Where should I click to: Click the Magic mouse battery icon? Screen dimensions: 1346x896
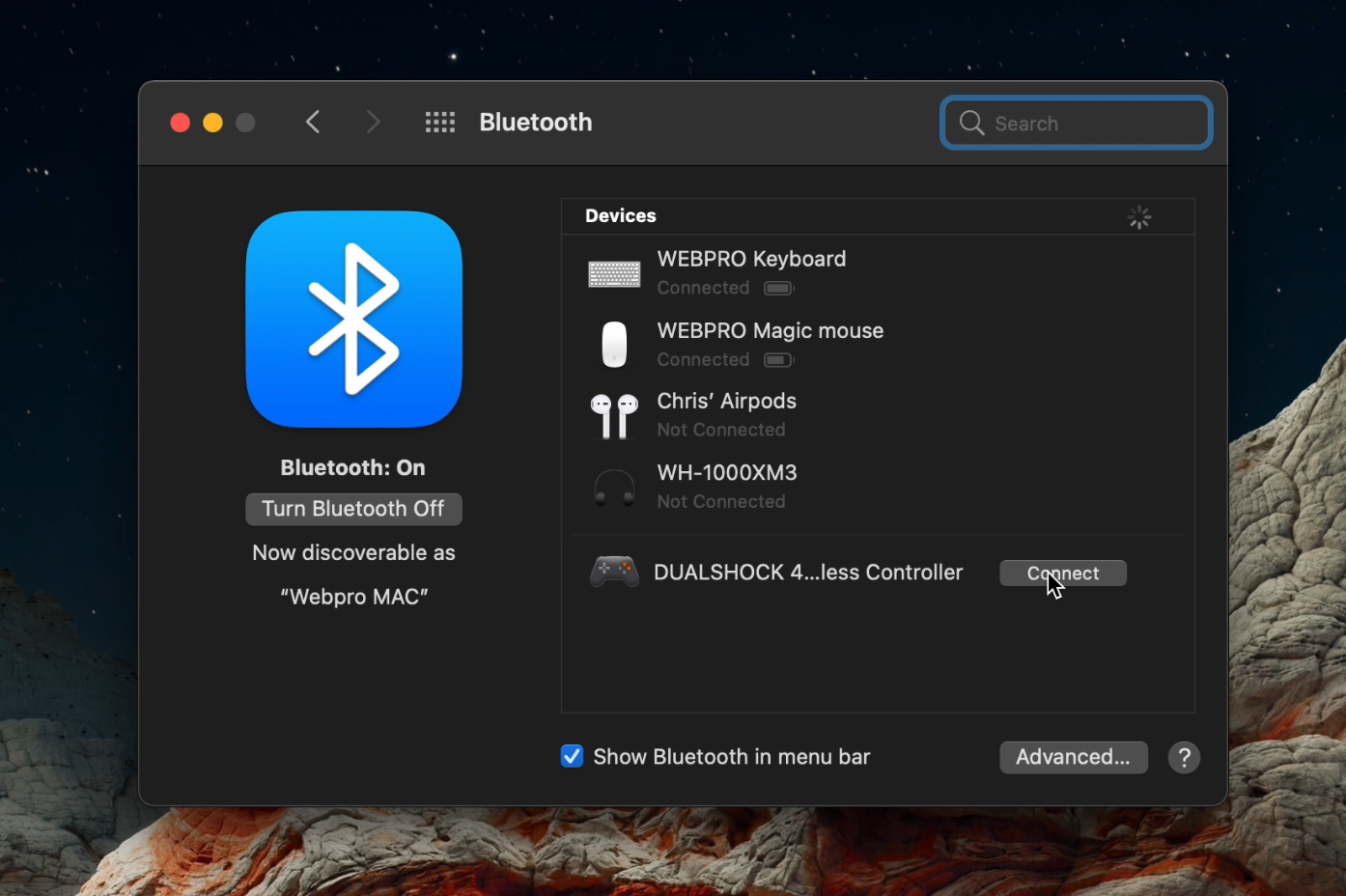click(779, 360)
